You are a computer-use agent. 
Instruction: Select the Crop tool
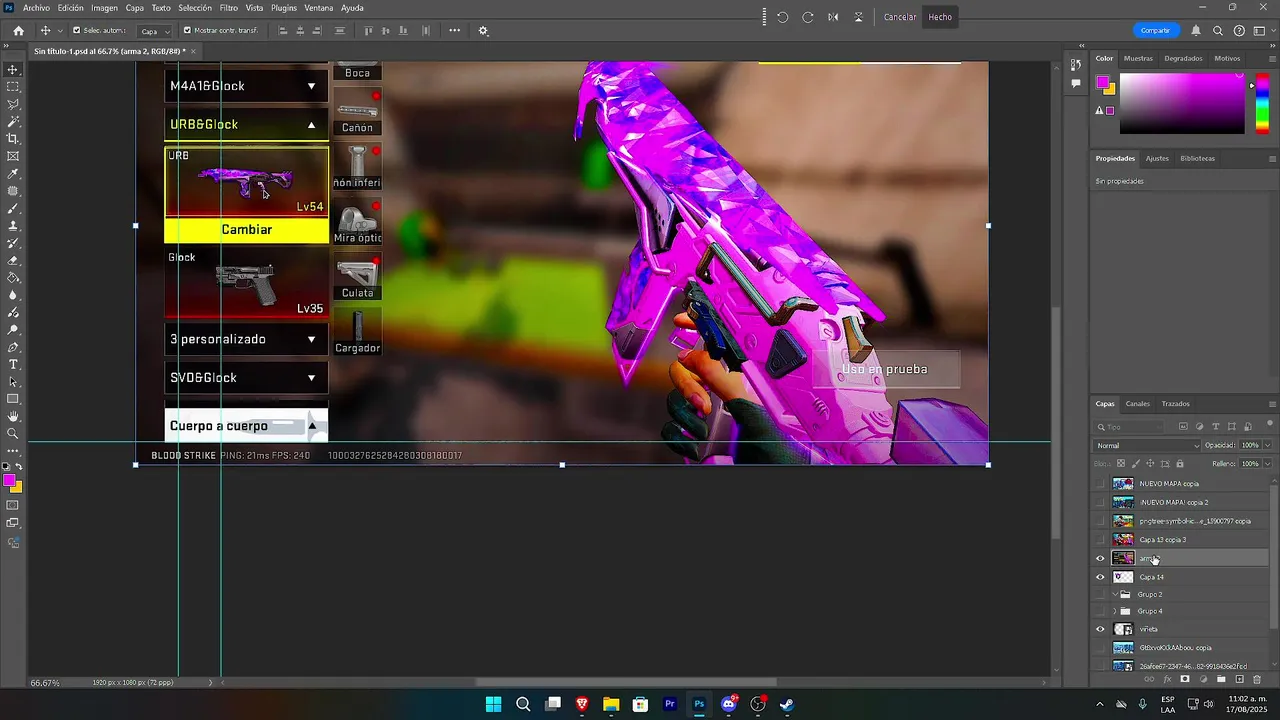[13, 139]
